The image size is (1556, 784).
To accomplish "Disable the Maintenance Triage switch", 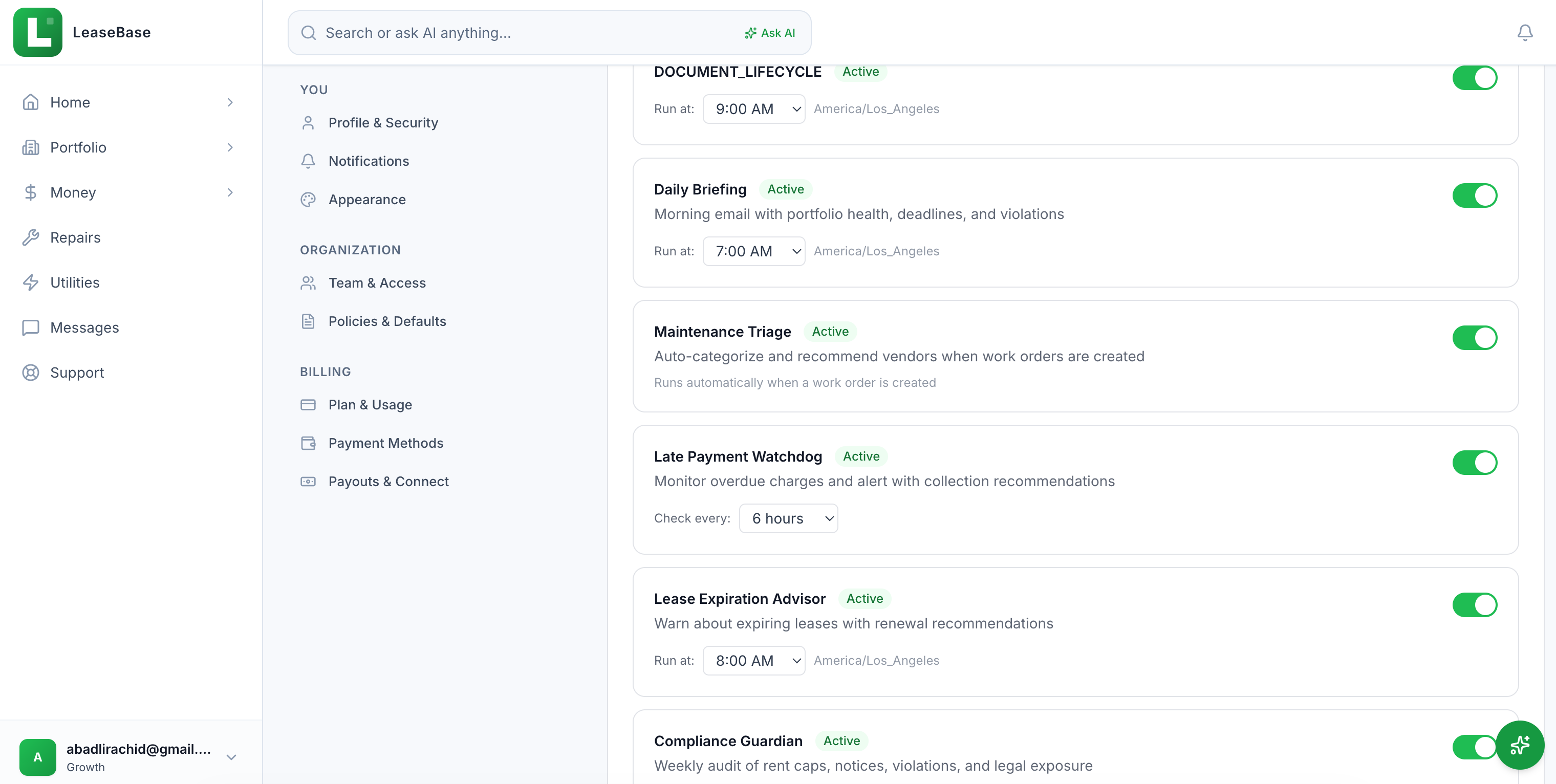I will (1475, 338).
